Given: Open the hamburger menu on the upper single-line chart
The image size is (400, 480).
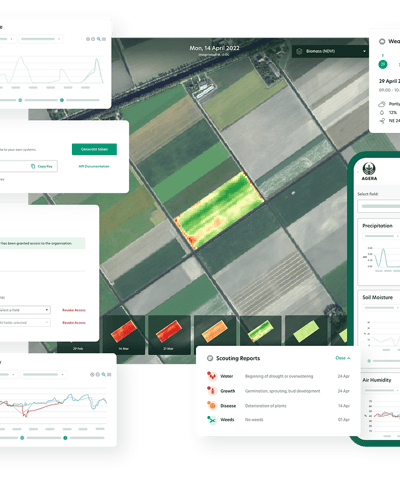Looking at the screenshot, I should 104,39.
